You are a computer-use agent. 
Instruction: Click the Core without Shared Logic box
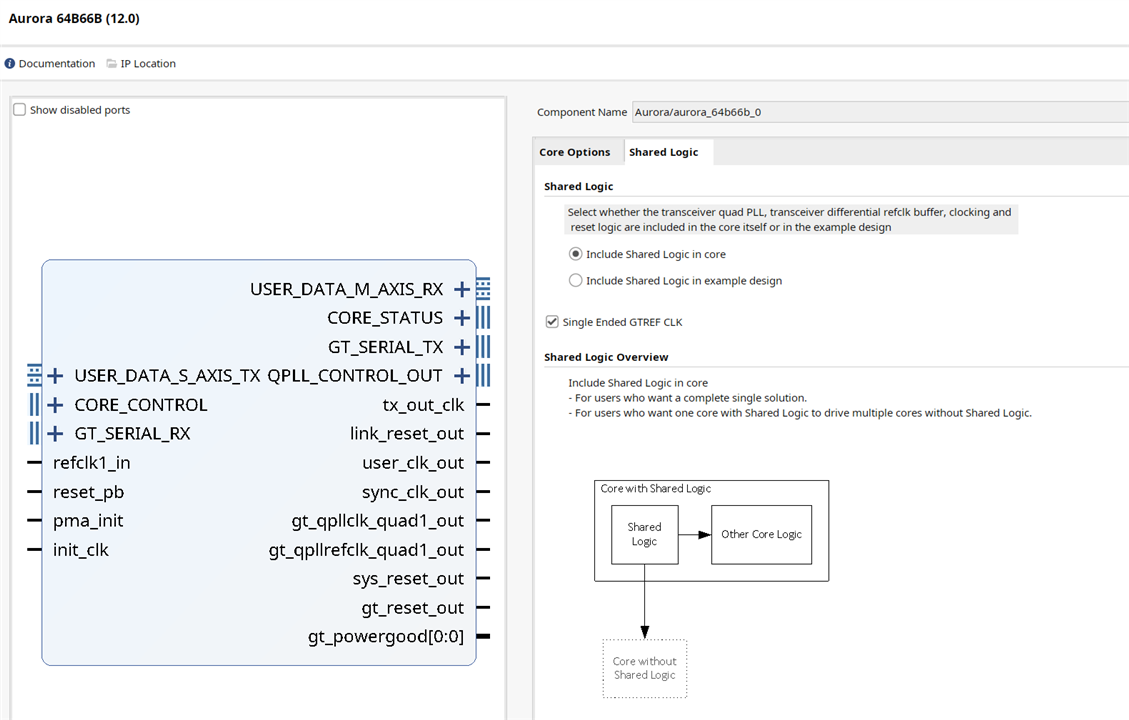645,668
